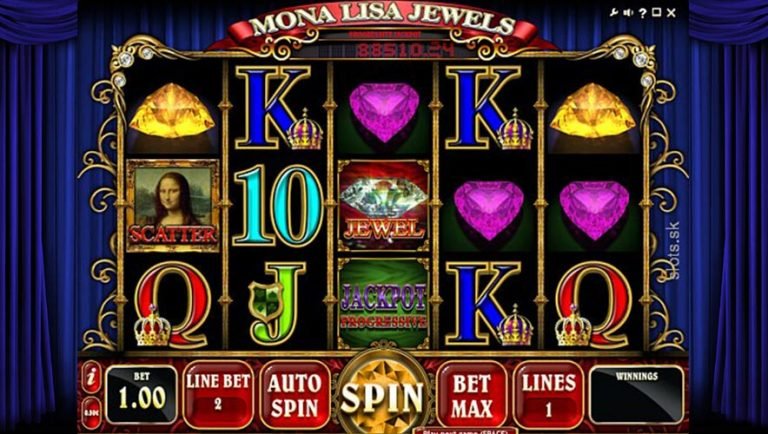This screenshot has height=434, width=768.
Task: Click the WINNINGS display panel
Action: coord(636,394)
